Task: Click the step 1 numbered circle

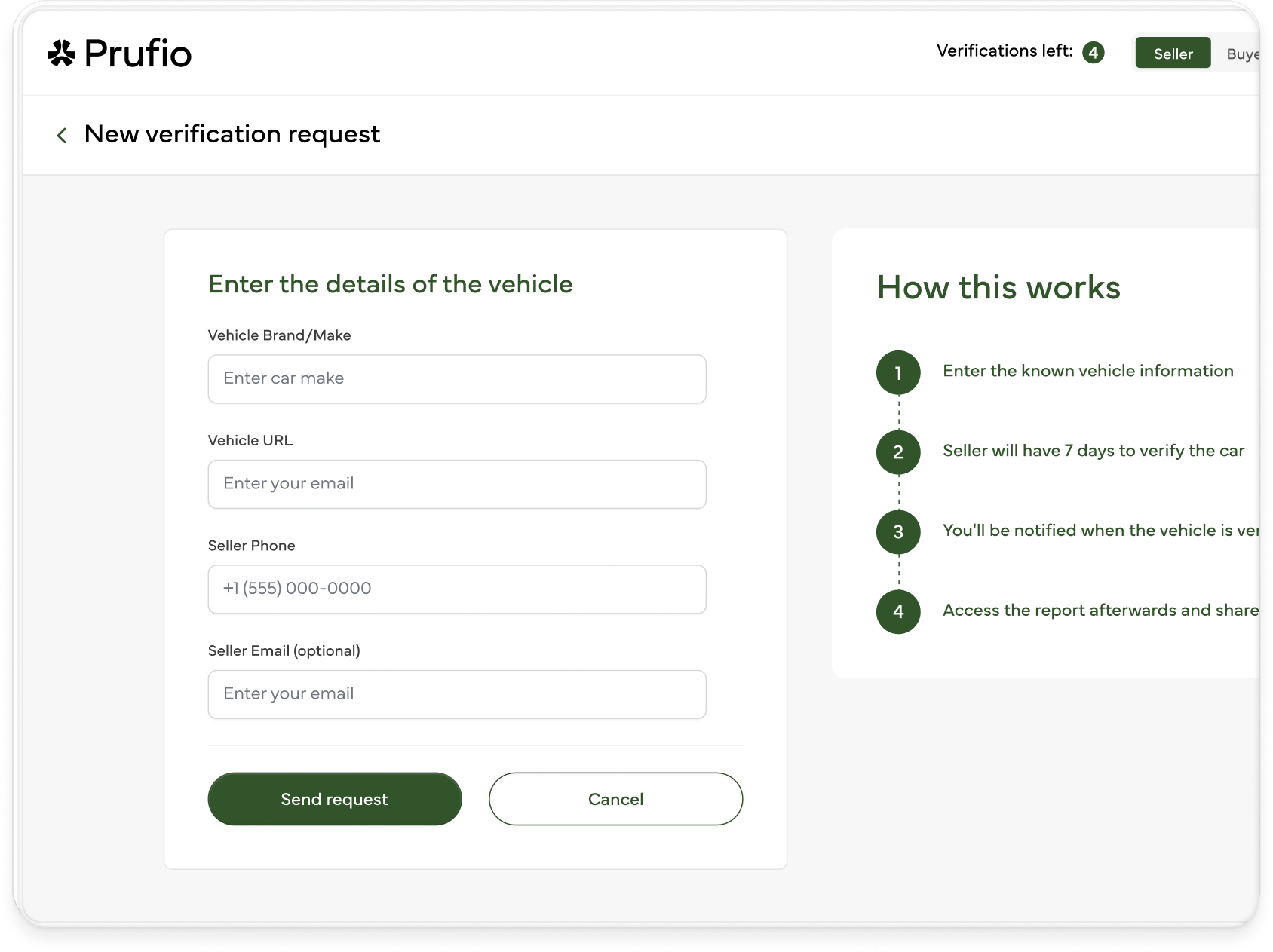Action: [897, 372]
